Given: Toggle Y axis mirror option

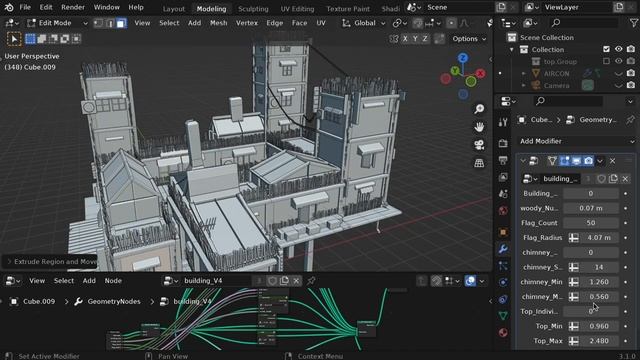Looking at the screenshot, I should coord(415,39).
